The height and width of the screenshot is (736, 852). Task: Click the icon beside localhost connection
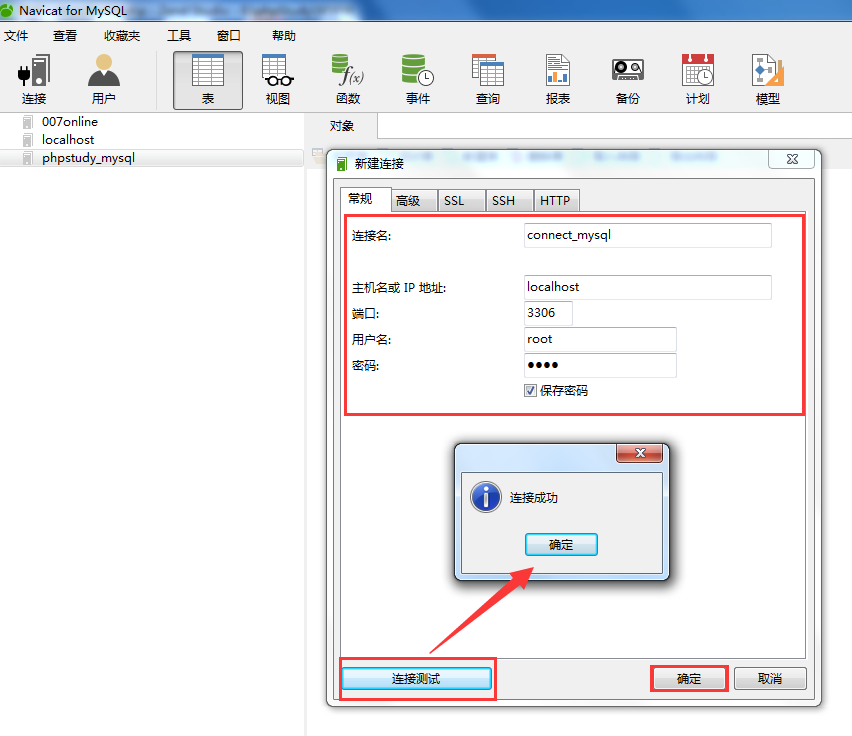[x=28, y=140]
